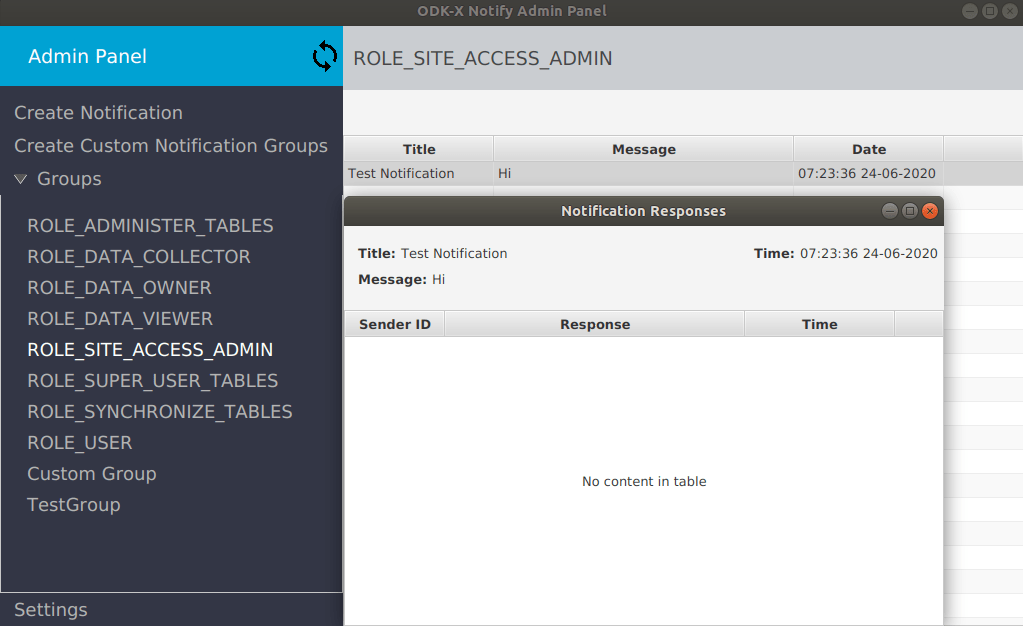Select ROLE_SITE_ACCESS_ADMIN group
Viewport: 1023px width, 626px height.
pyautogui.click(x=150, y=350)
